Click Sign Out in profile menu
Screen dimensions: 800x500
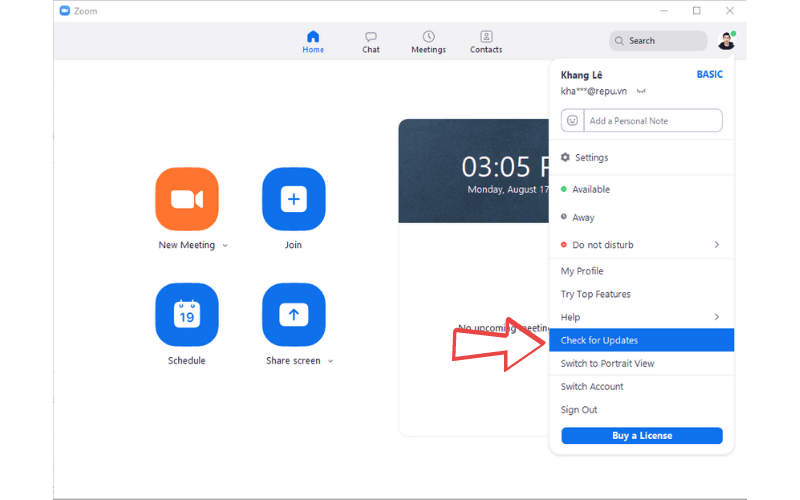click(579, 410)
